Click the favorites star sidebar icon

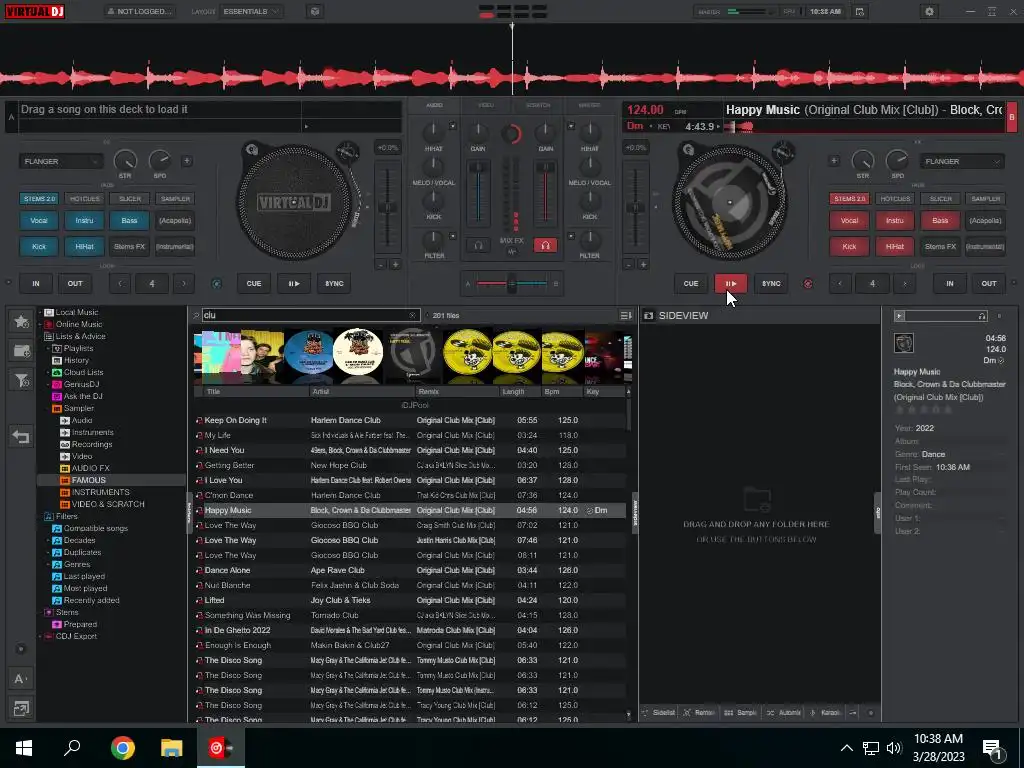pos(22,321)
